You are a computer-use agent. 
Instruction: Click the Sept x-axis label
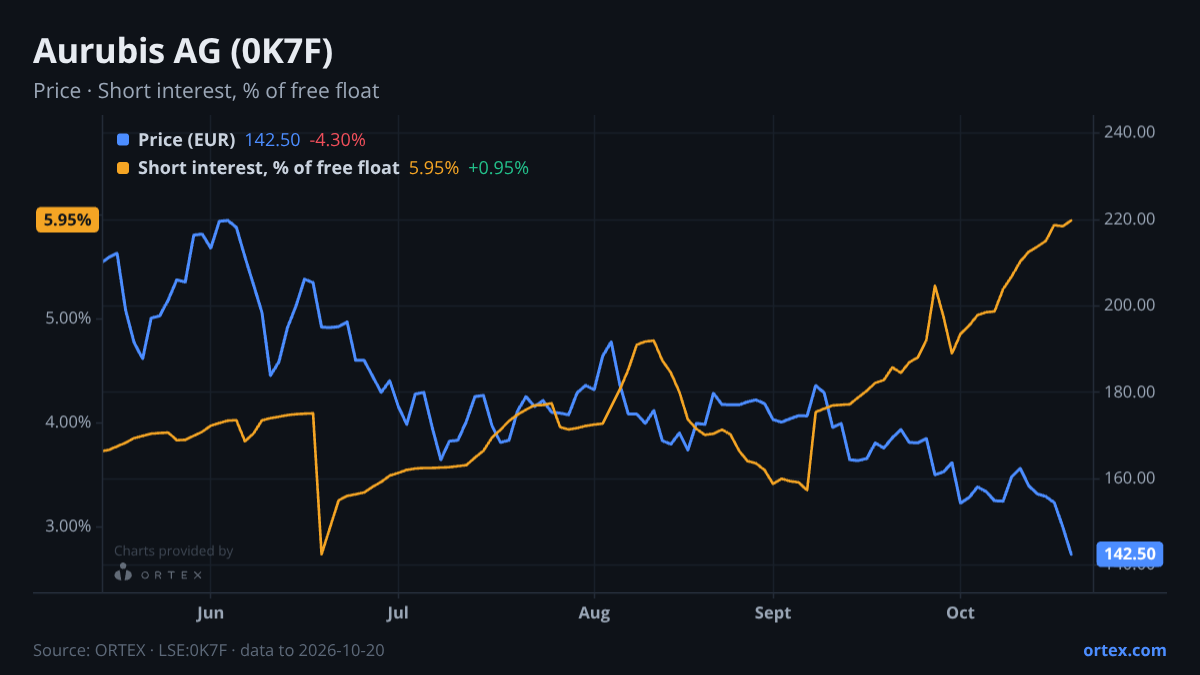(x=773, y=612)
